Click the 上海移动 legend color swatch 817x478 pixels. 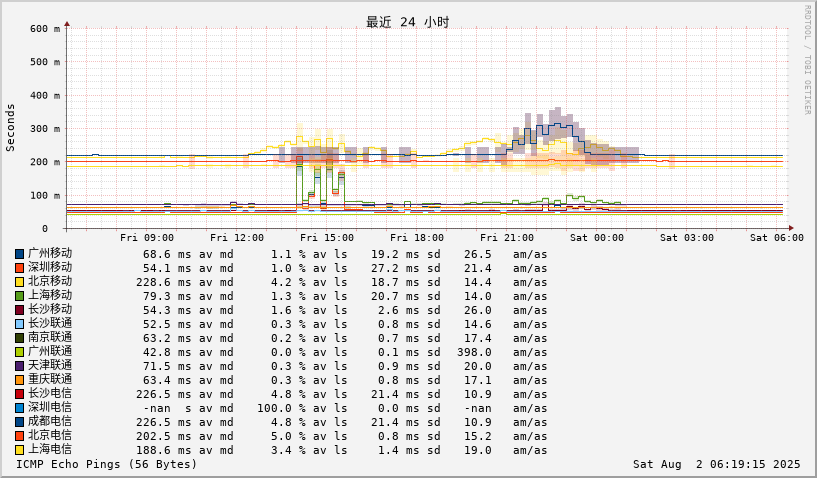(x=19, y=296)
